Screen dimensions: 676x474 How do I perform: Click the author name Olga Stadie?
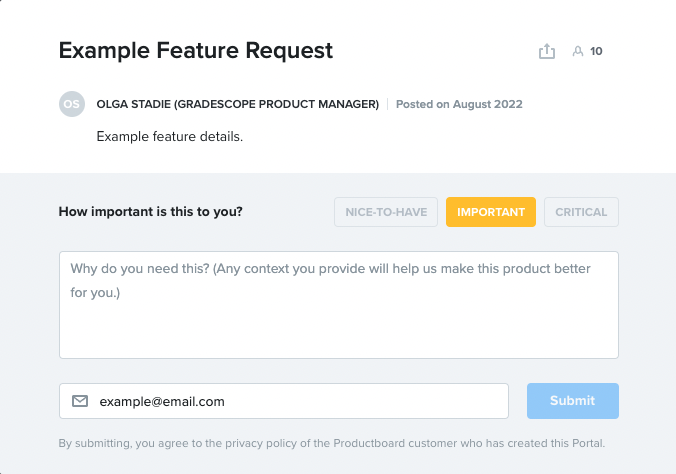coord(133,104)
